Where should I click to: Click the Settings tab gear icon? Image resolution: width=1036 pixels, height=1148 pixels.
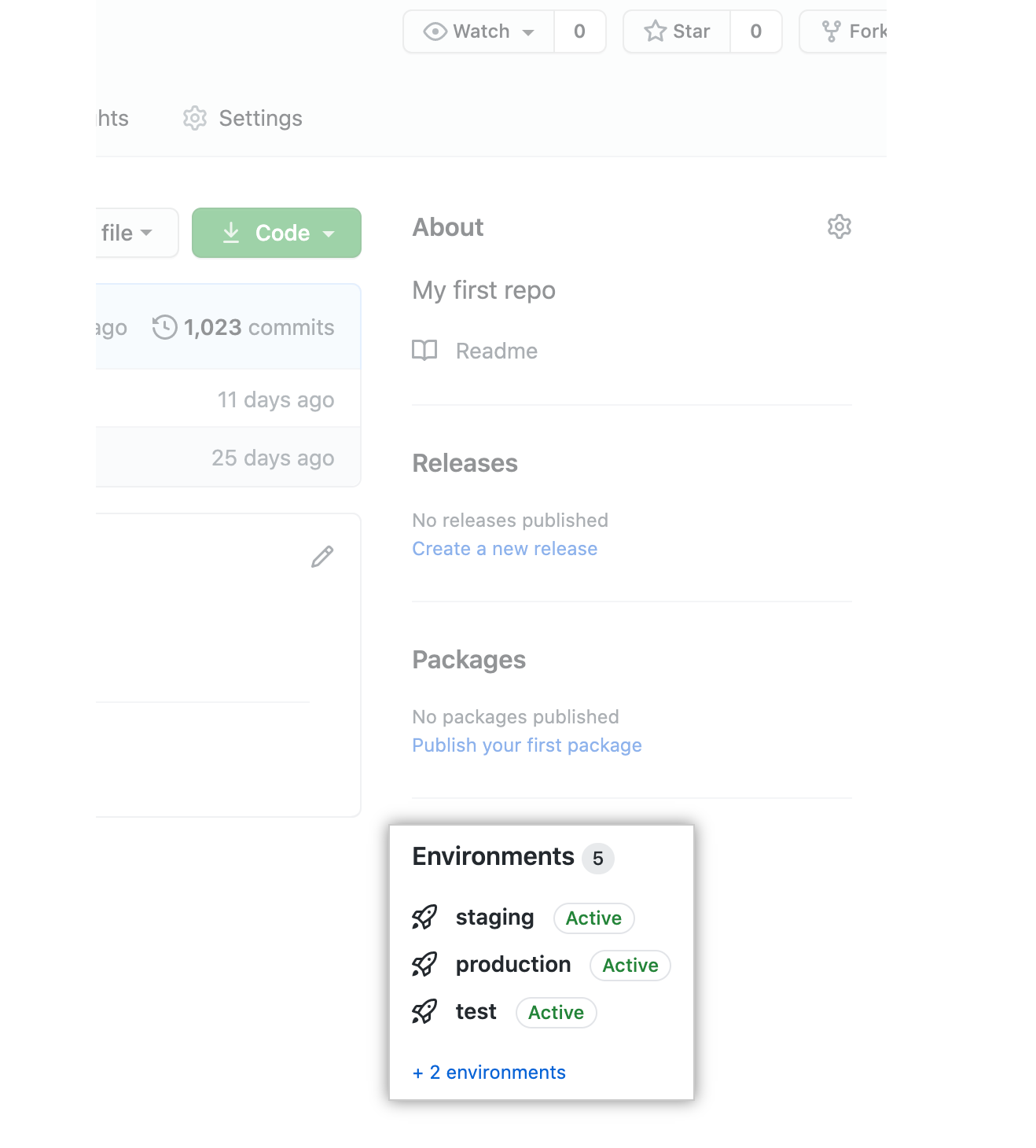click(x=194, y=118)
